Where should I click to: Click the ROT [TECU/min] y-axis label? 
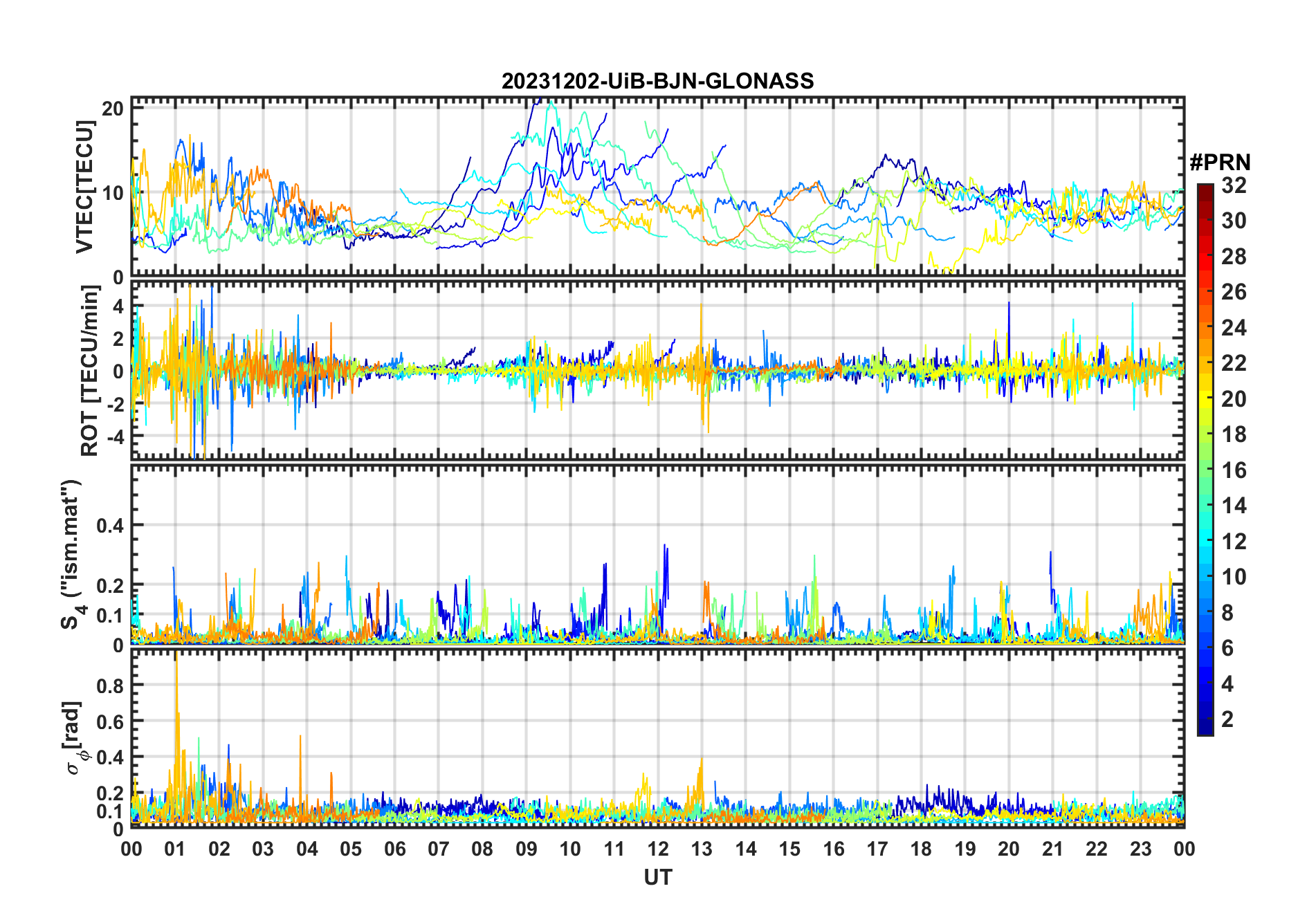89,370
